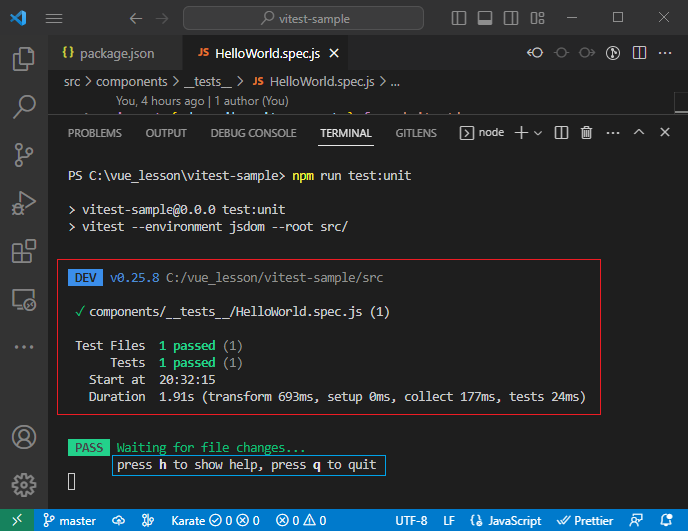
Task: Click the breadcrumb trailing ellipsis
Action: point(395,82)
